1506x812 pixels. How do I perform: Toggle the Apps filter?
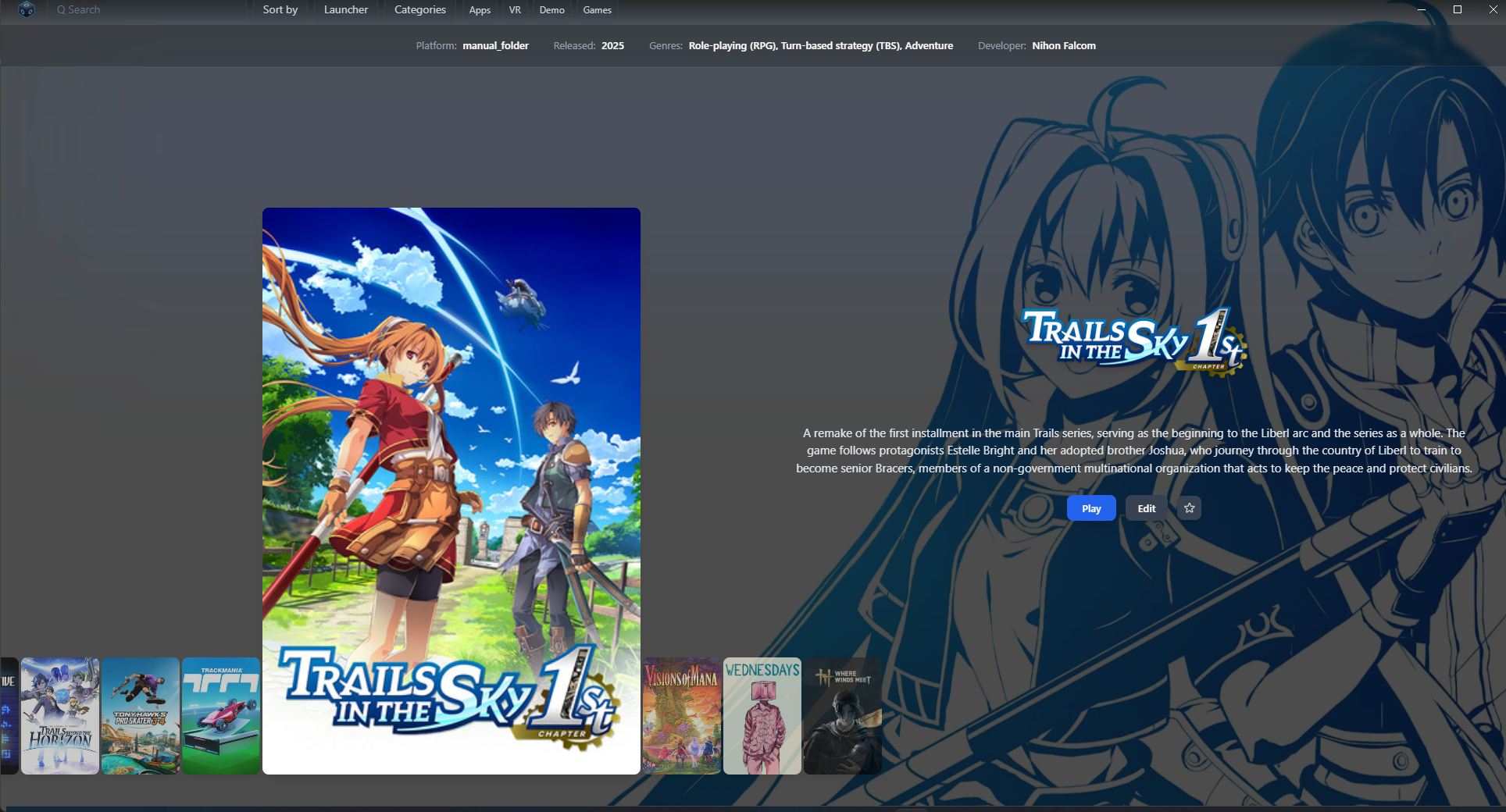click(x=480, y=10)
